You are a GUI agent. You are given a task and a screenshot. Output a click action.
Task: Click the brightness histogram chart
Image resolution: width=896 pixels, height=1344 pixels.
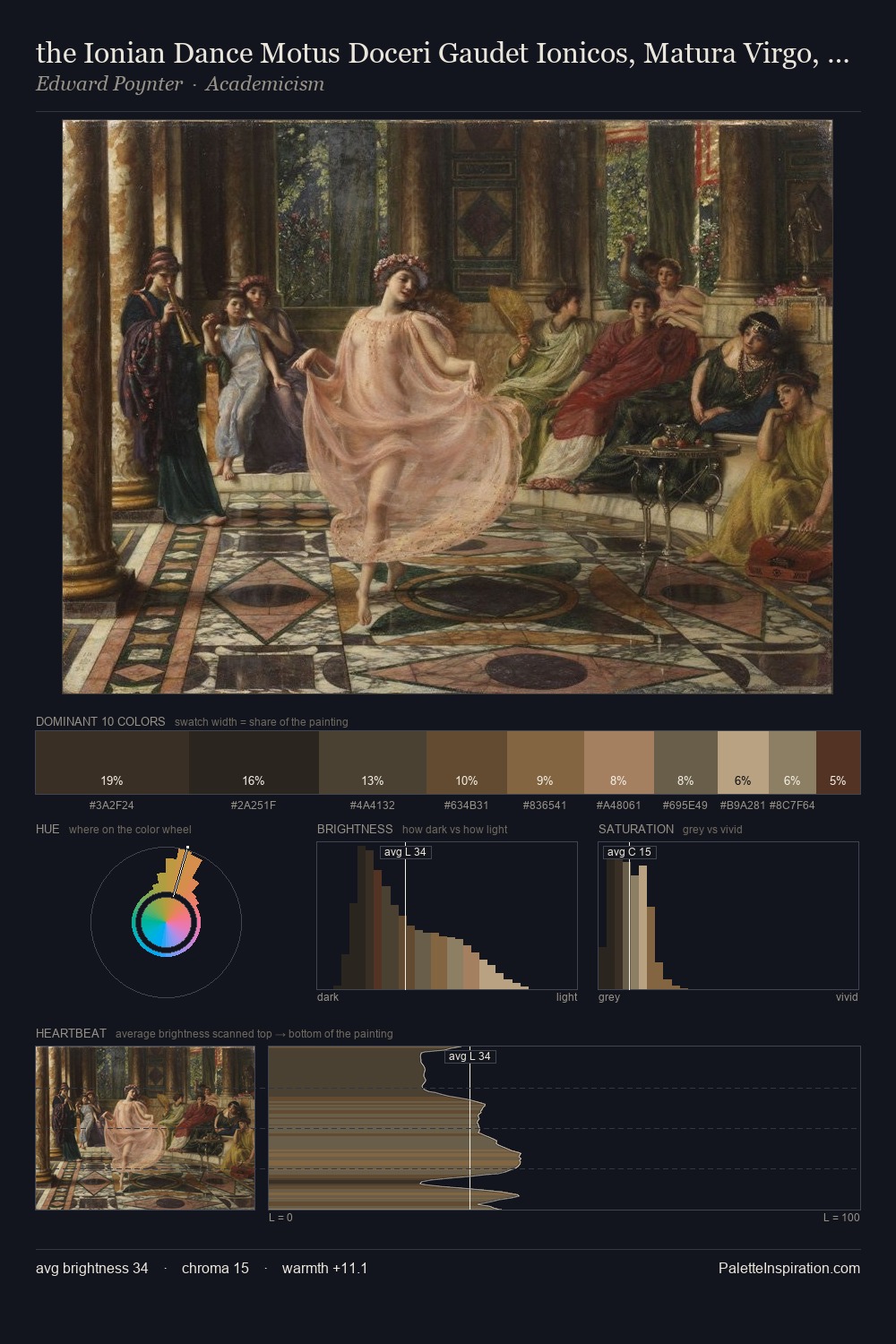click(x=447, y=916)
